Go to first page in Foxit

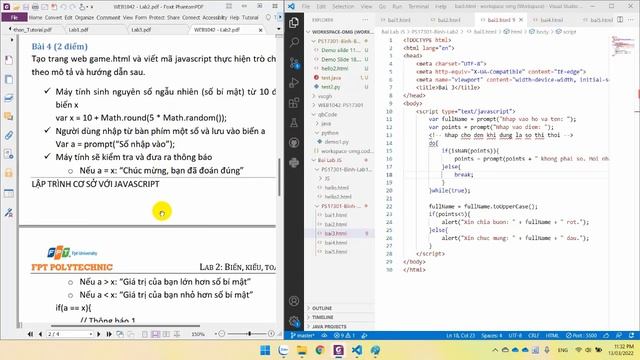tap(31, 334)
